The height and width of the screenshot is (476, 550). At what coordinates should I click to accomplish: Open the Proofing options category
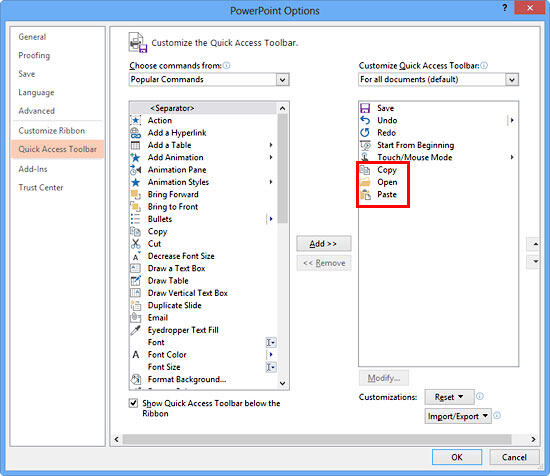pos(34,55)
